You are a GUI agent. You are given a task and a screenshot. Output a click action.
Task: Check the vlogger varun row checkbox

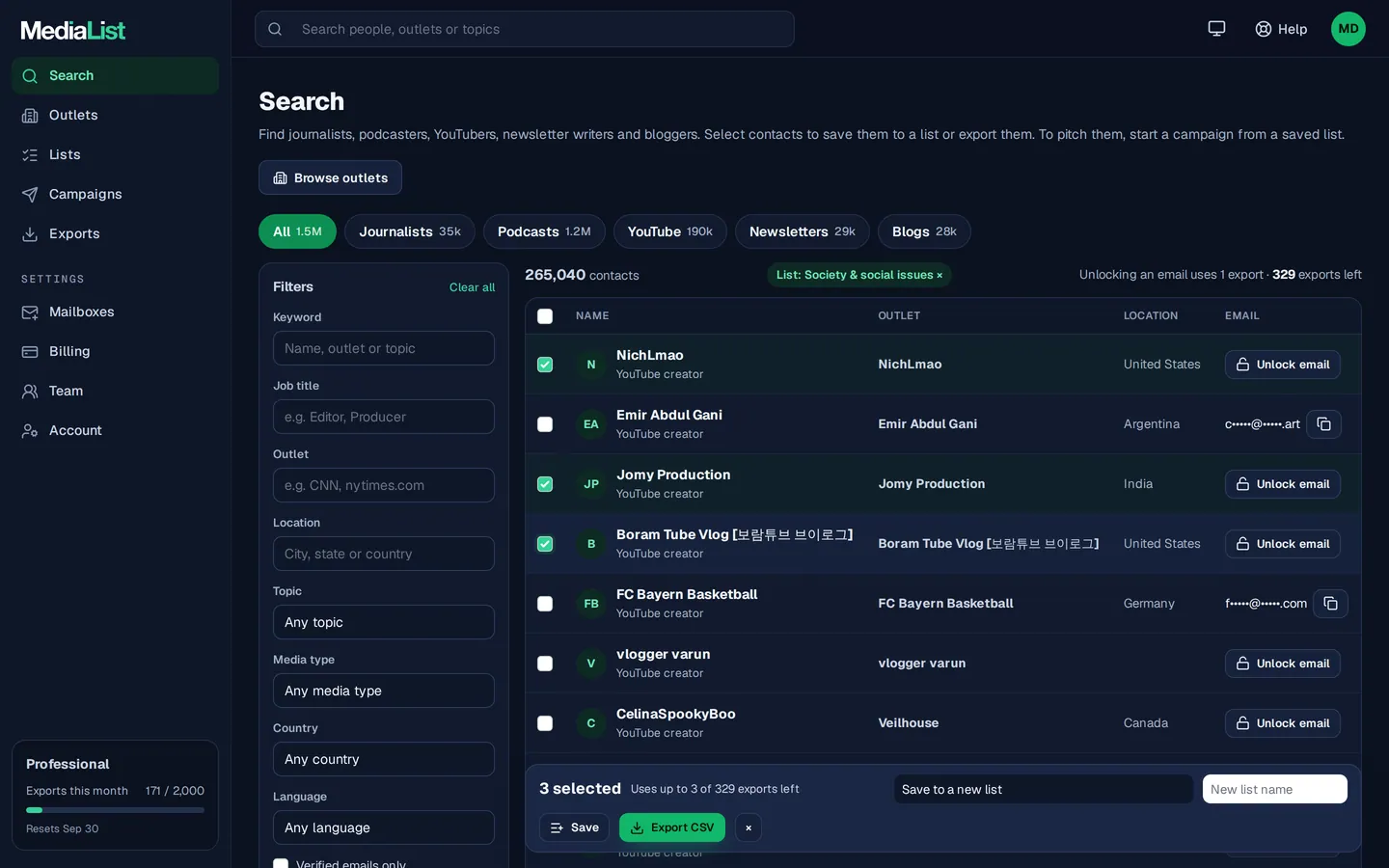(545, 664)
